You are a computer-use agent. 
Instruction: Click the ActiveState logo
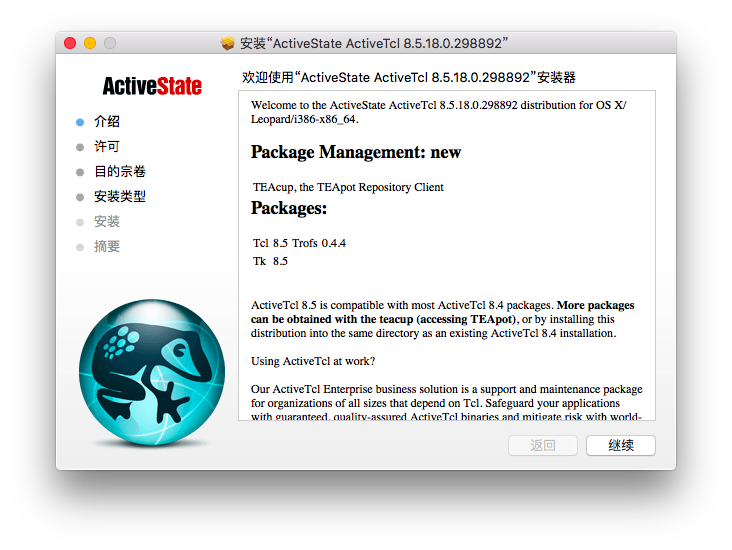[x=152, y=86]
